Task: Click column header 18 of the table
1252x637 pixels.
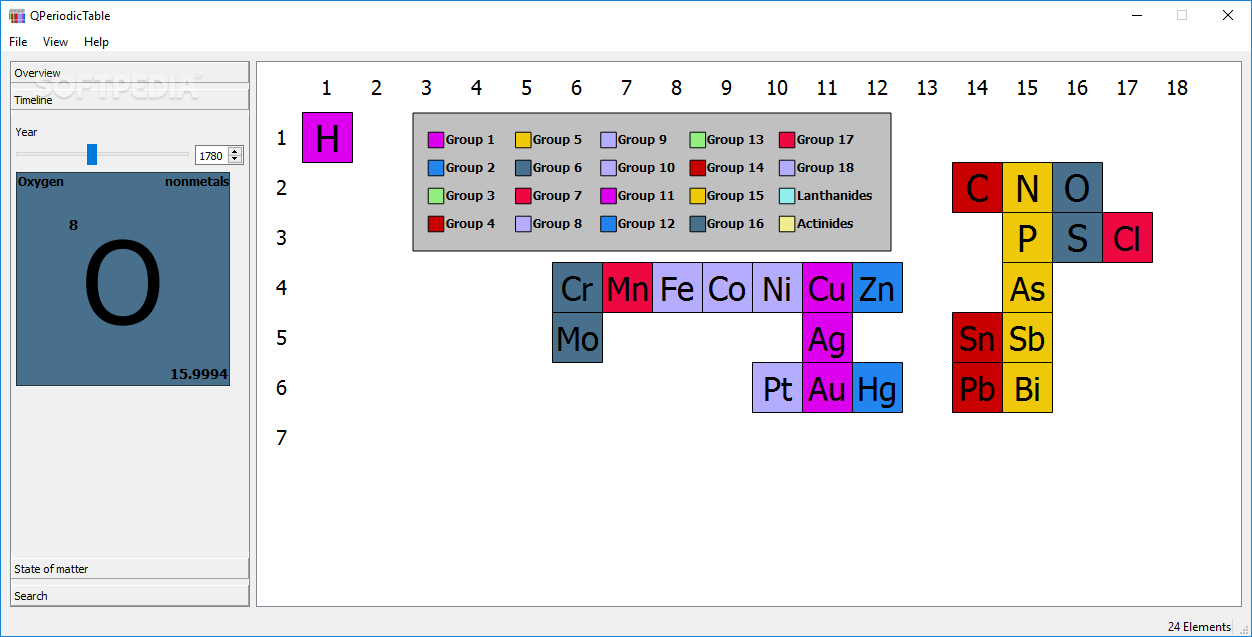Action: [1177, 88]
